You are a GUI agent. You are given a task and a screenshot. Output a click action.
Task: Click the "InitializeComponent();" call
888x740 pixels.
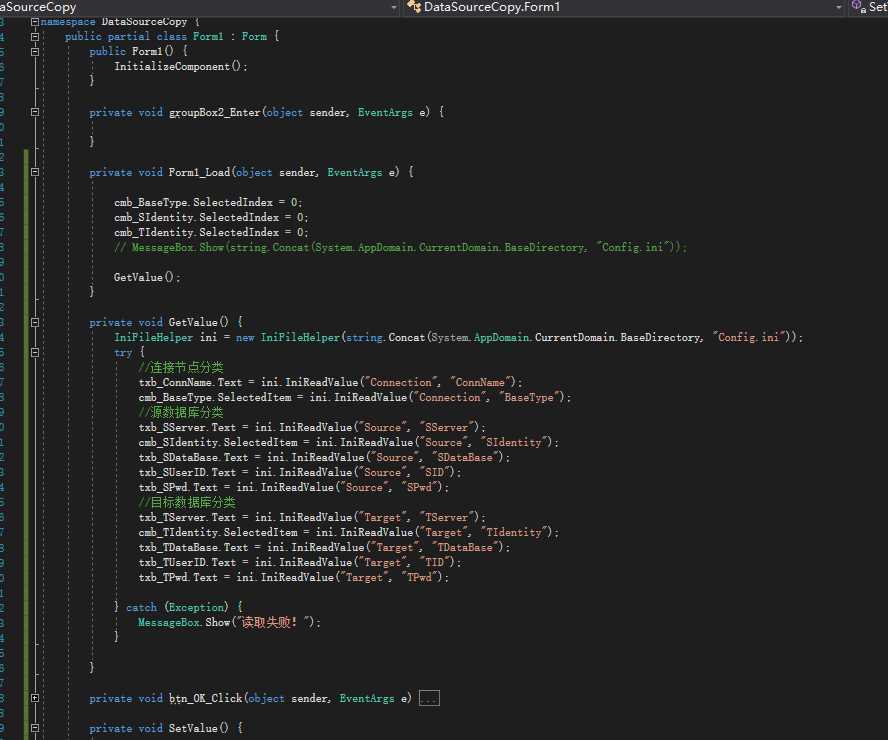[181, 66]
